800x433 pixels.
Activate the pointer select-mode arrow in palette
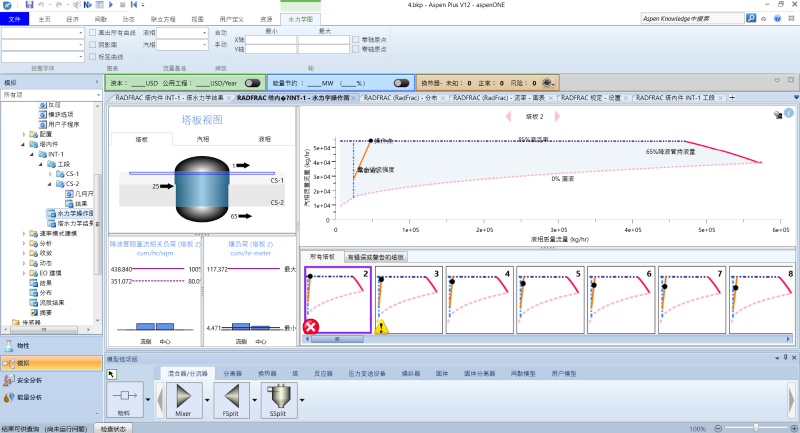111,374
